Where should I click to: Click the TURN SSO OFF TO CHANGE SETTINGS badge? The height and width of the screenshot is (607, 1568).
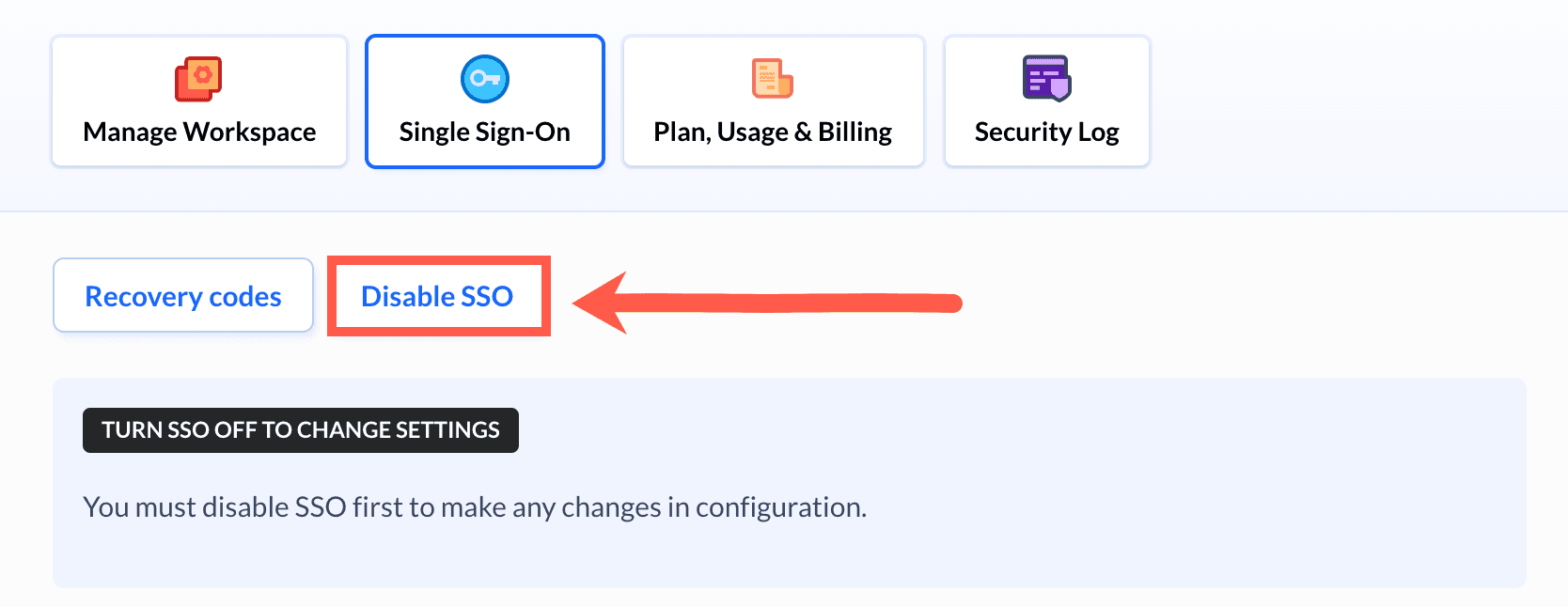coord(300,430)
